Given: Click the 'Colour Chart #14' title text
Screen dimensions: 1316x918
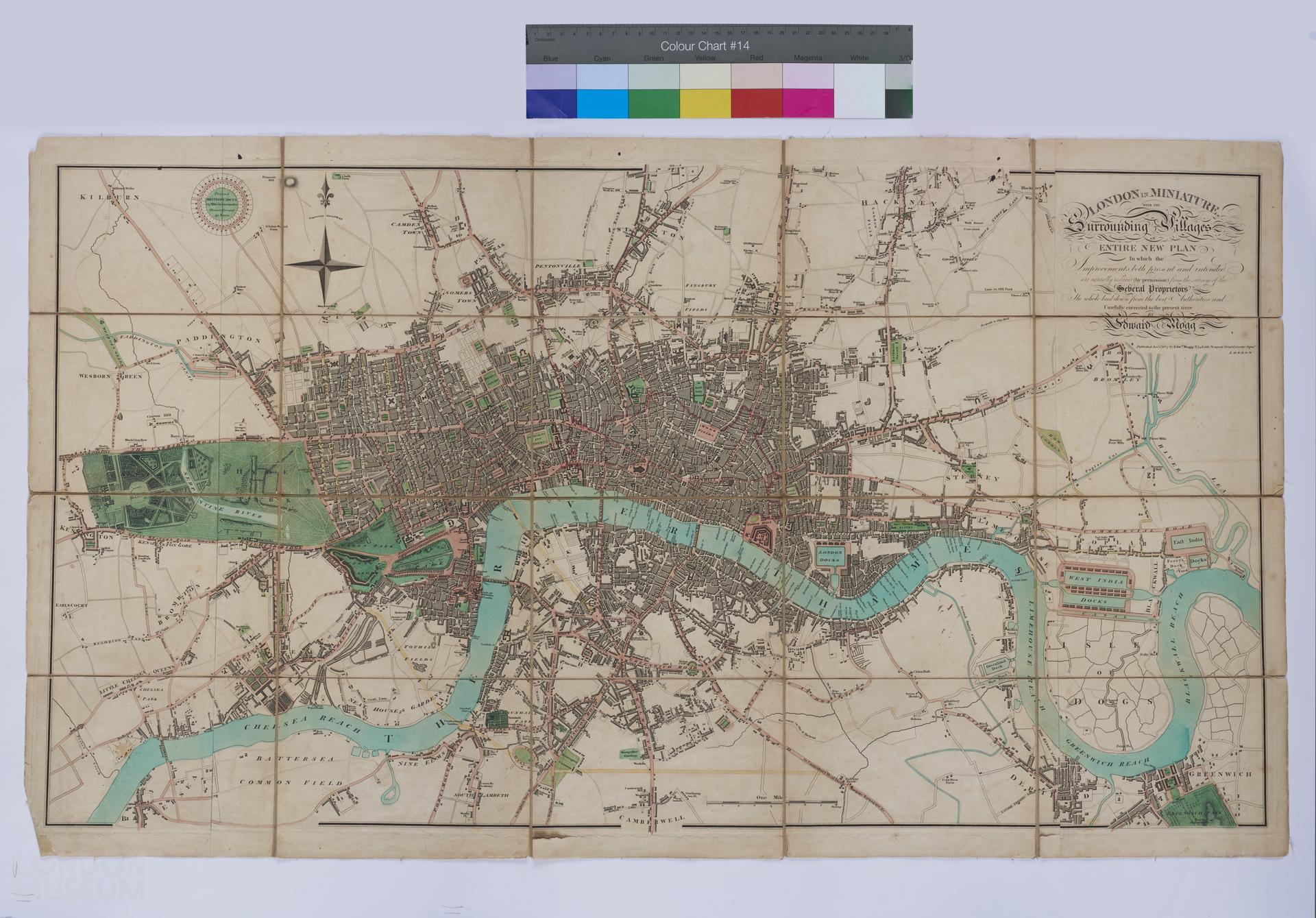Looking at the screenshot, I should (705, 46).
